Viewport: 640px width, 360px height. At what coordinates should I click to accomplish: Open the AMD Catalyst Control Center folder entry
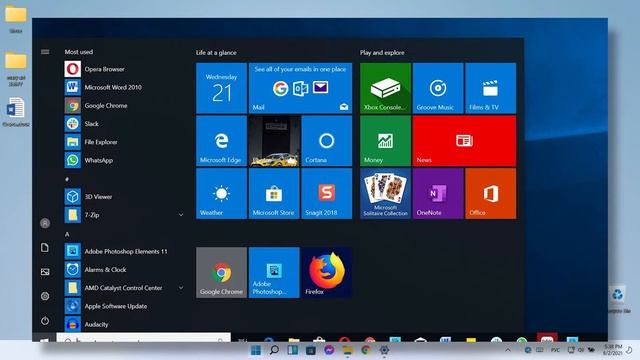coord(122,288)
